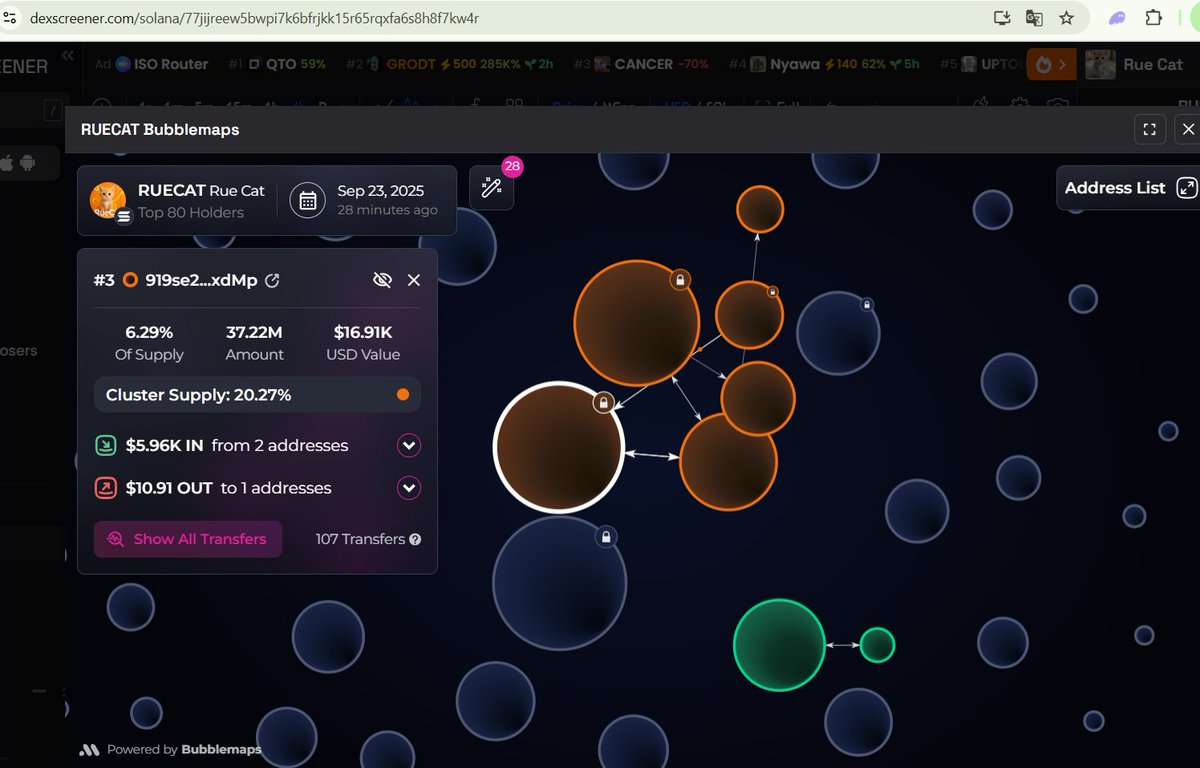Close the RUECAT Bubblemaps modal
Image resolution: width=1200 pixels, height=768 pixels.
(x=1188, y=129)
